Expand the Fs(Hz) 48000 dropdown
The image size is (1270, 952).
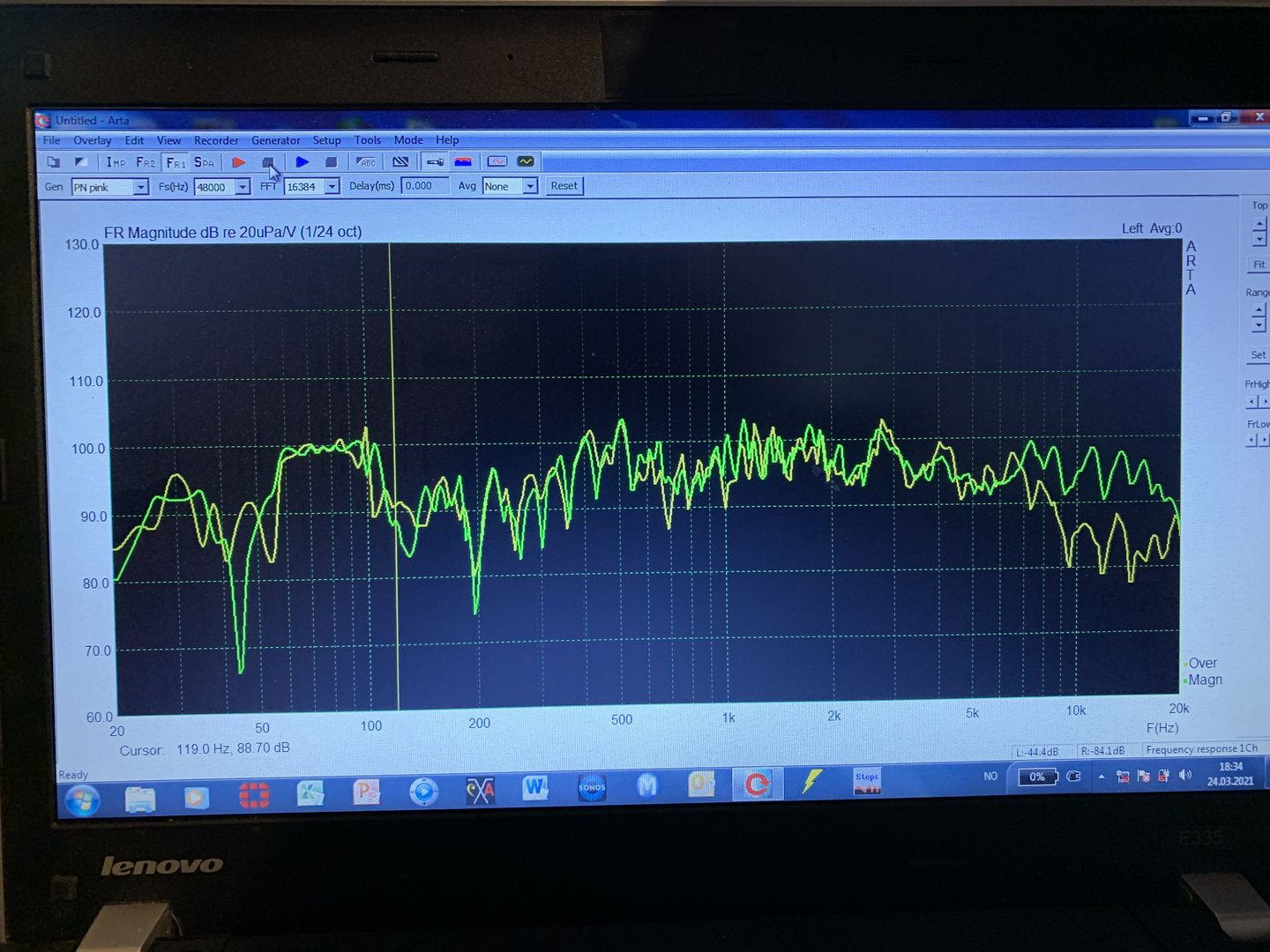pyautogui.click(x=243, y=187)
